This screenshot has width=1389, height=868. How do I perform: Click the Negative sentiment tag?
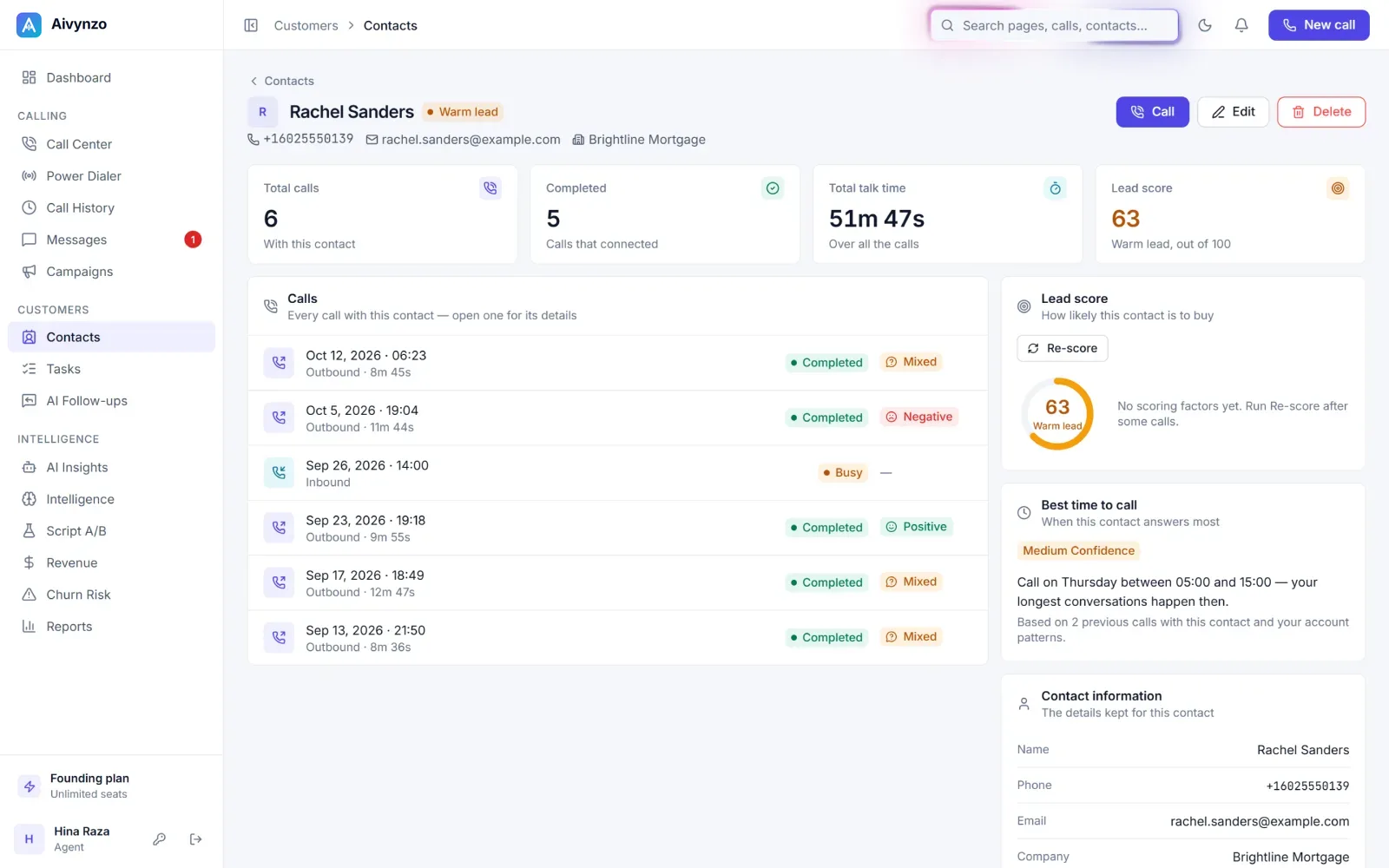918,417
